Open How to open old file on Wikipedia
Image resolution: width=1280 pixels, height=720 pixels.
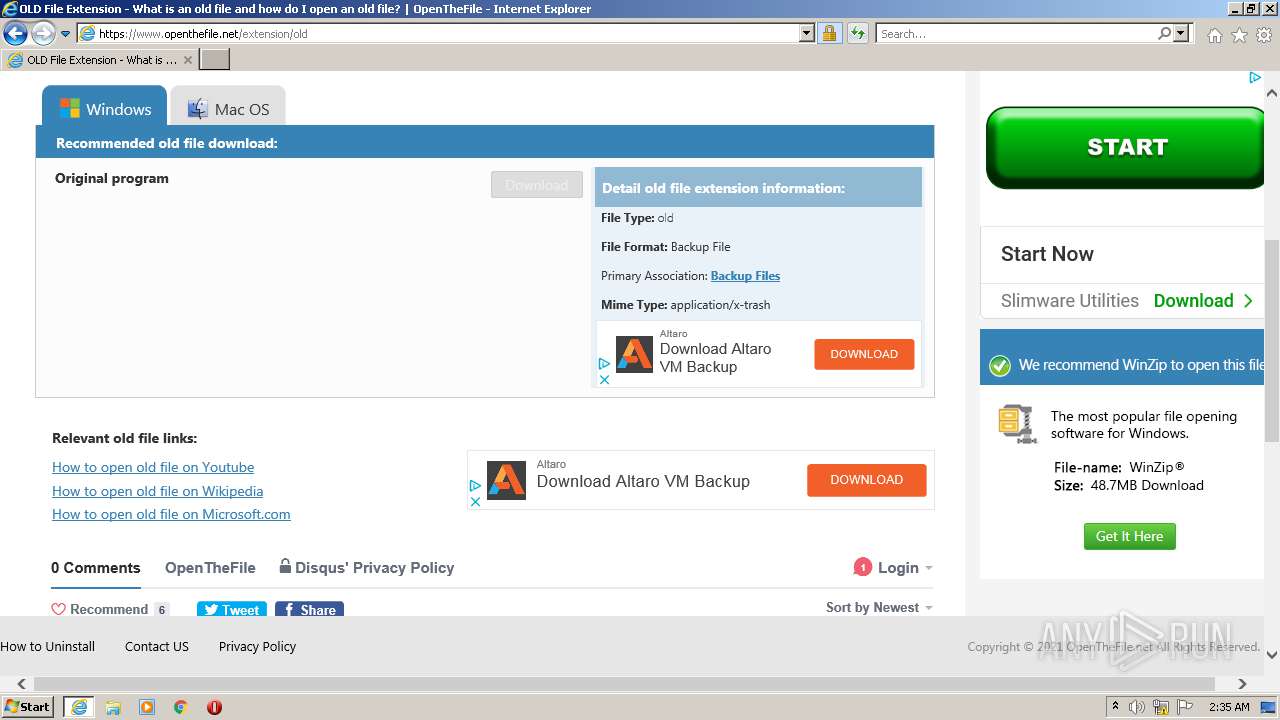tap(158, 491)
